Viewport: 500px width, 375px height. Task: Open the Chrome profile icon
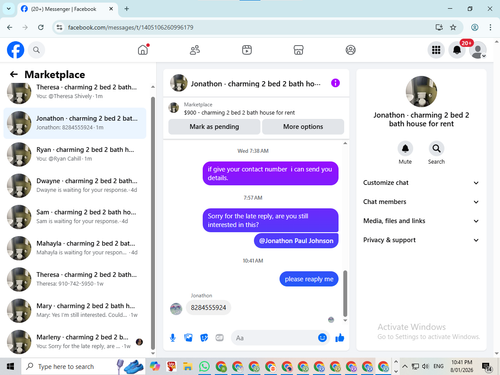[475, 27]
